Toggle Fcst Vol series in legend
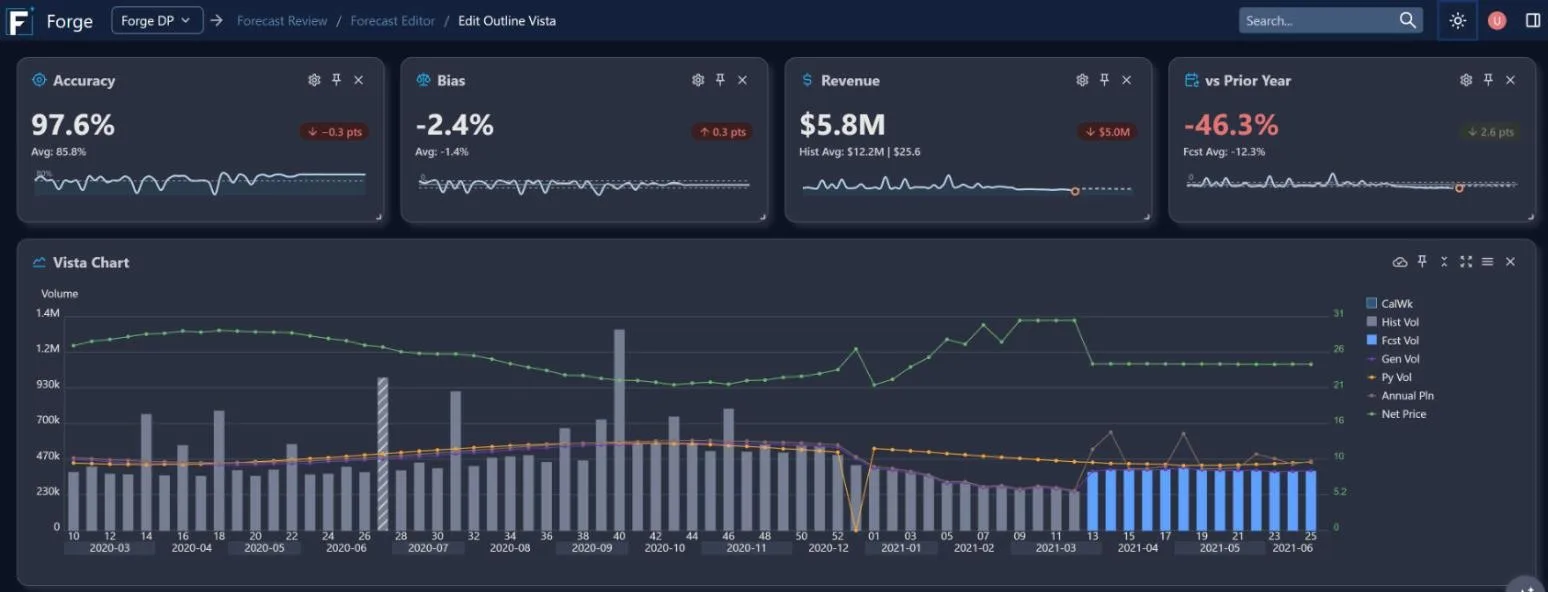1548x592 pixels. pyautogui.click(x=1393, y=341)
